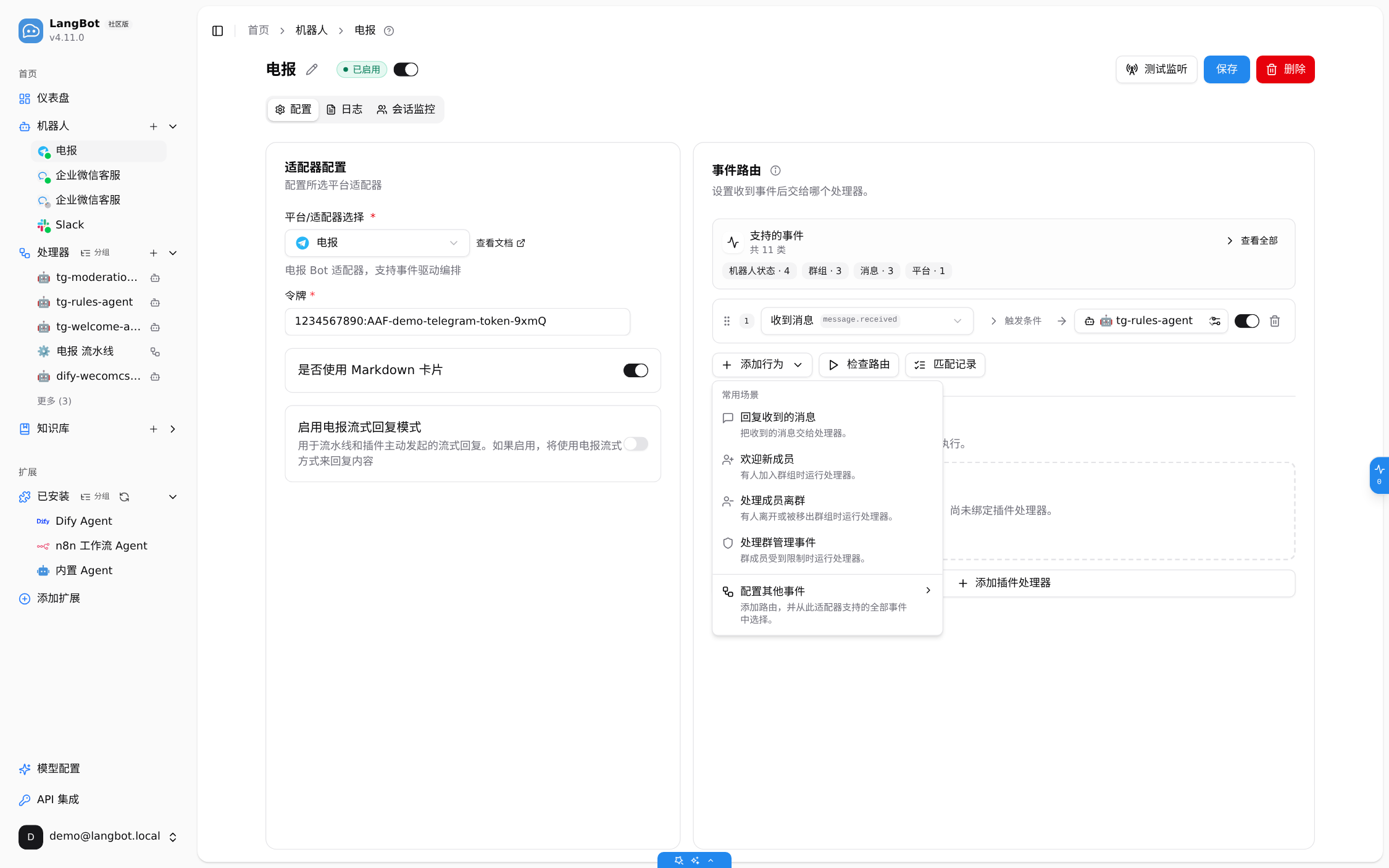This screenshot has width=1389, height=868.
Task: Add a new robot with plus icon
Action: pos(154,127)
